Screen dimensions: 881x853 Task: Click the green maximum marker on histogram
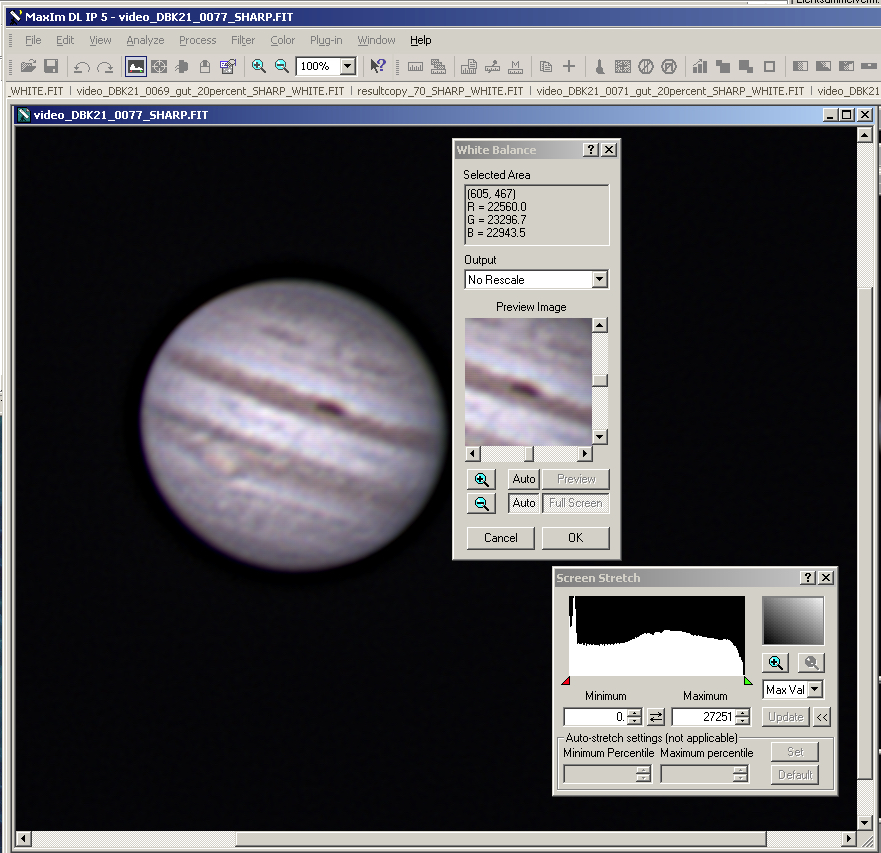[748, 680]
